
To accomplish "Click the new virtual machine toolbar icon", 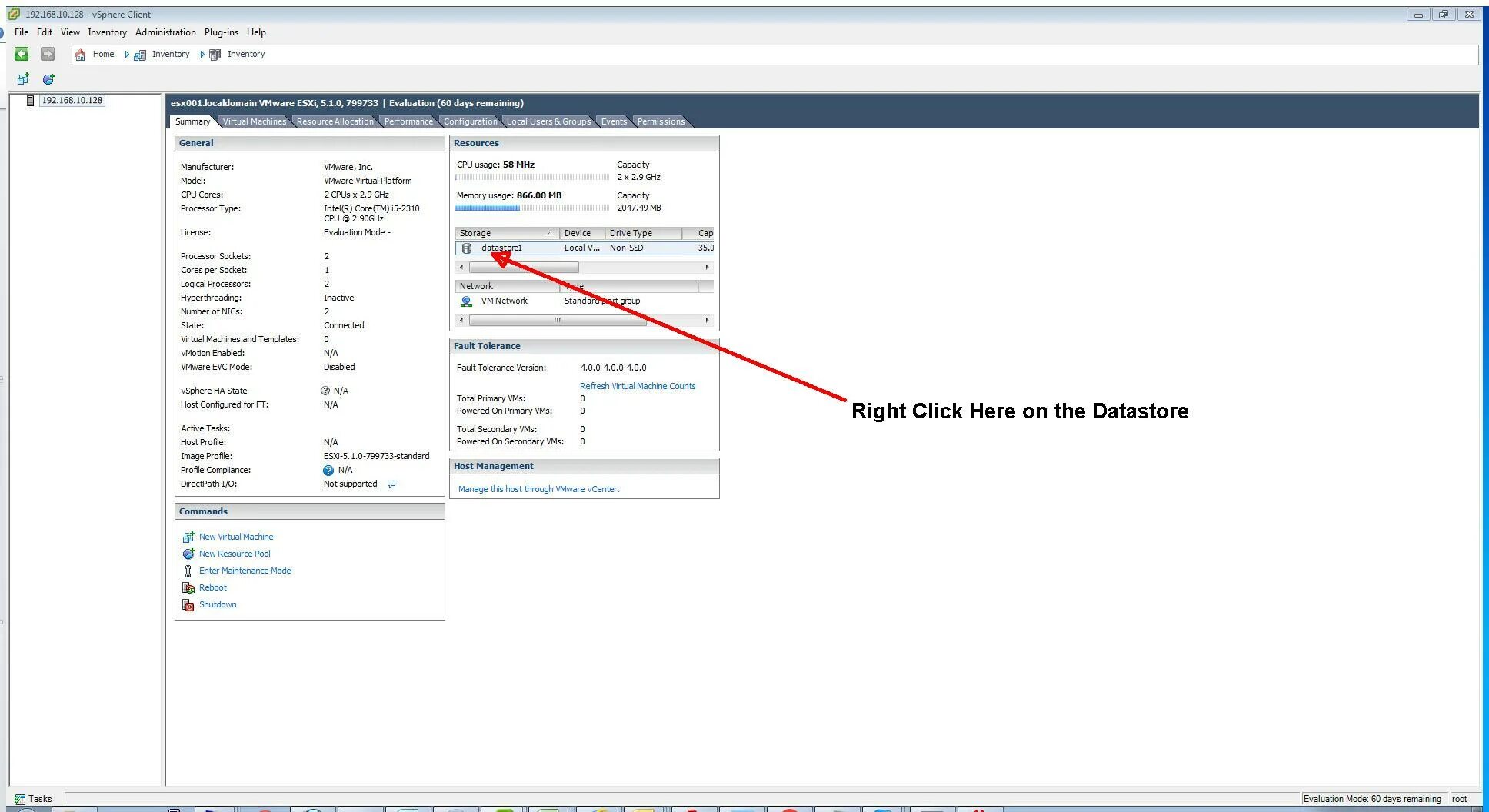I will click(23, 78).
